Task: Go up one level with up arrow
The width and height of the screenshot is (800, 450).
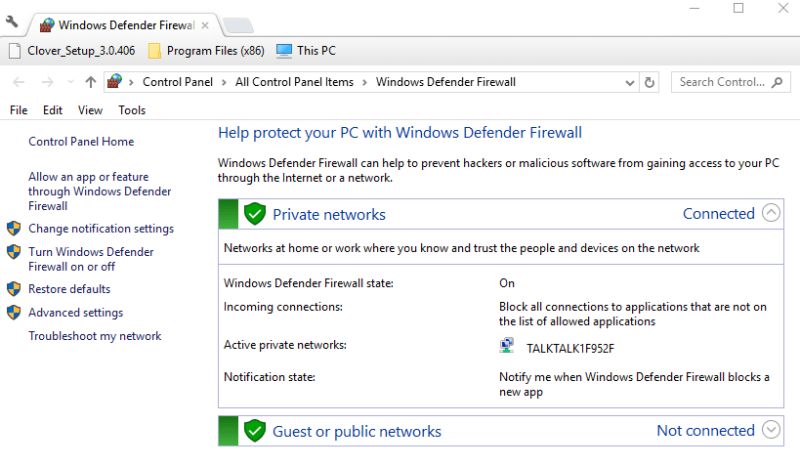Action: [x=91, y=82]
